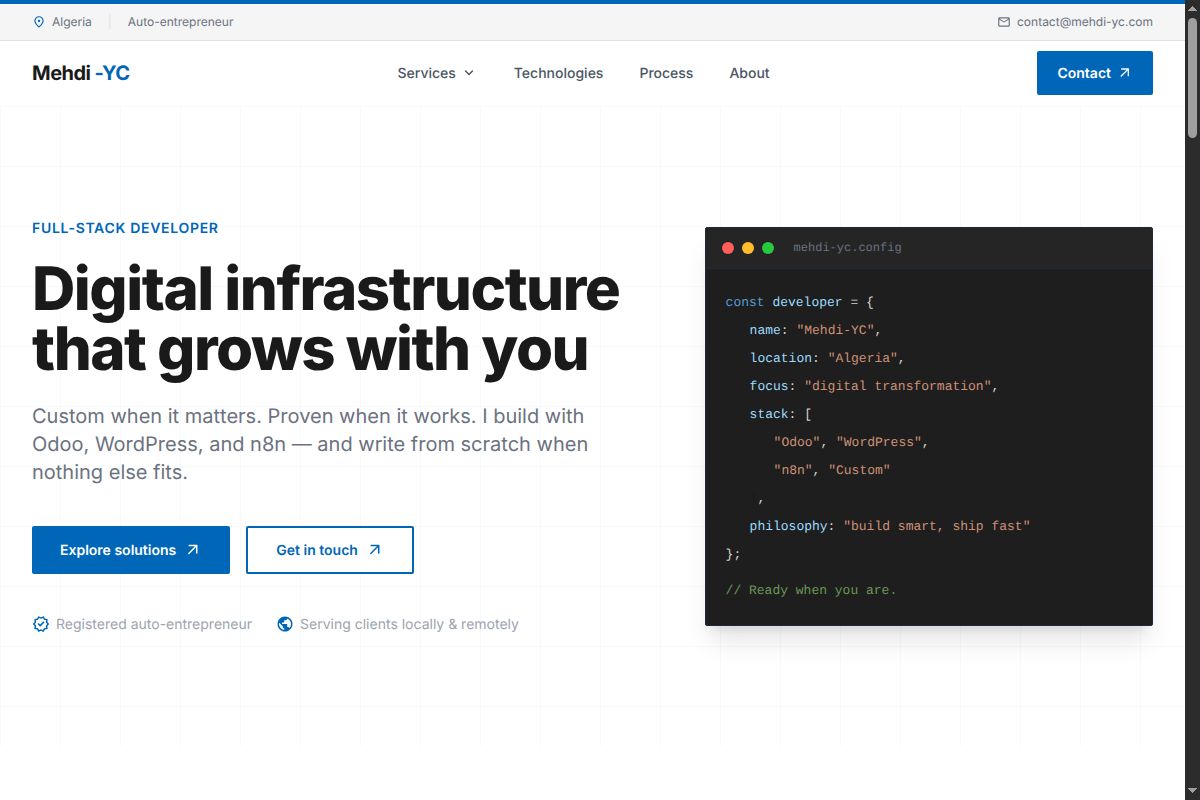
Task: Go to the Process nav item
Action: point(666,73)
